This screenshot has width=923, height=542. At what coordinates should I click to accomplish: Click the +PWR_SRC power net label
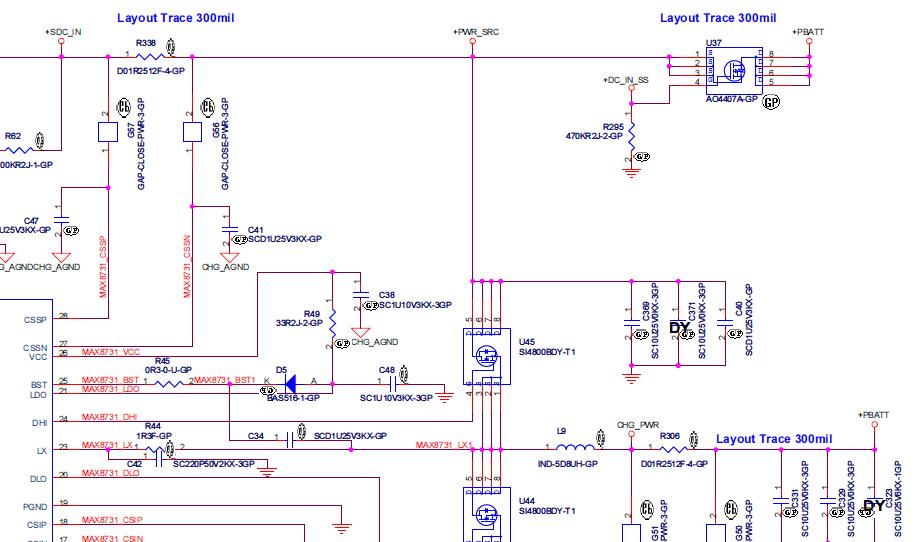(x=476, y=32)
